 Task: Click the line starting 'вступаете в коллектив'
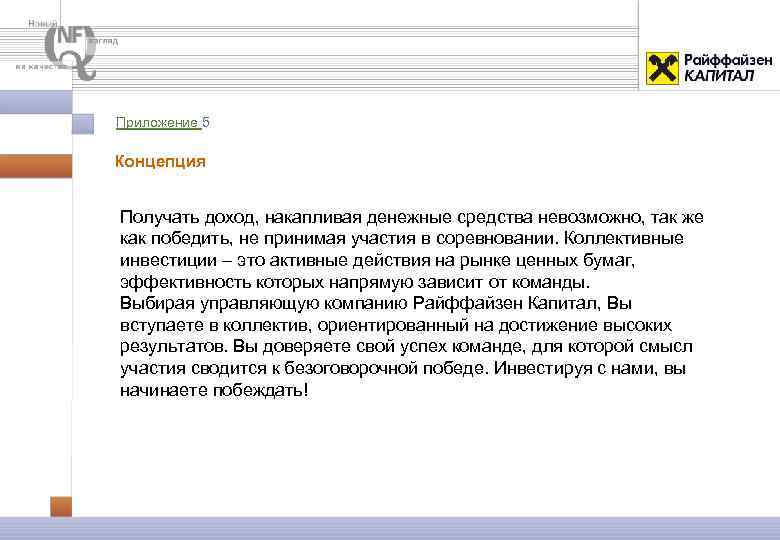point(395,325)
